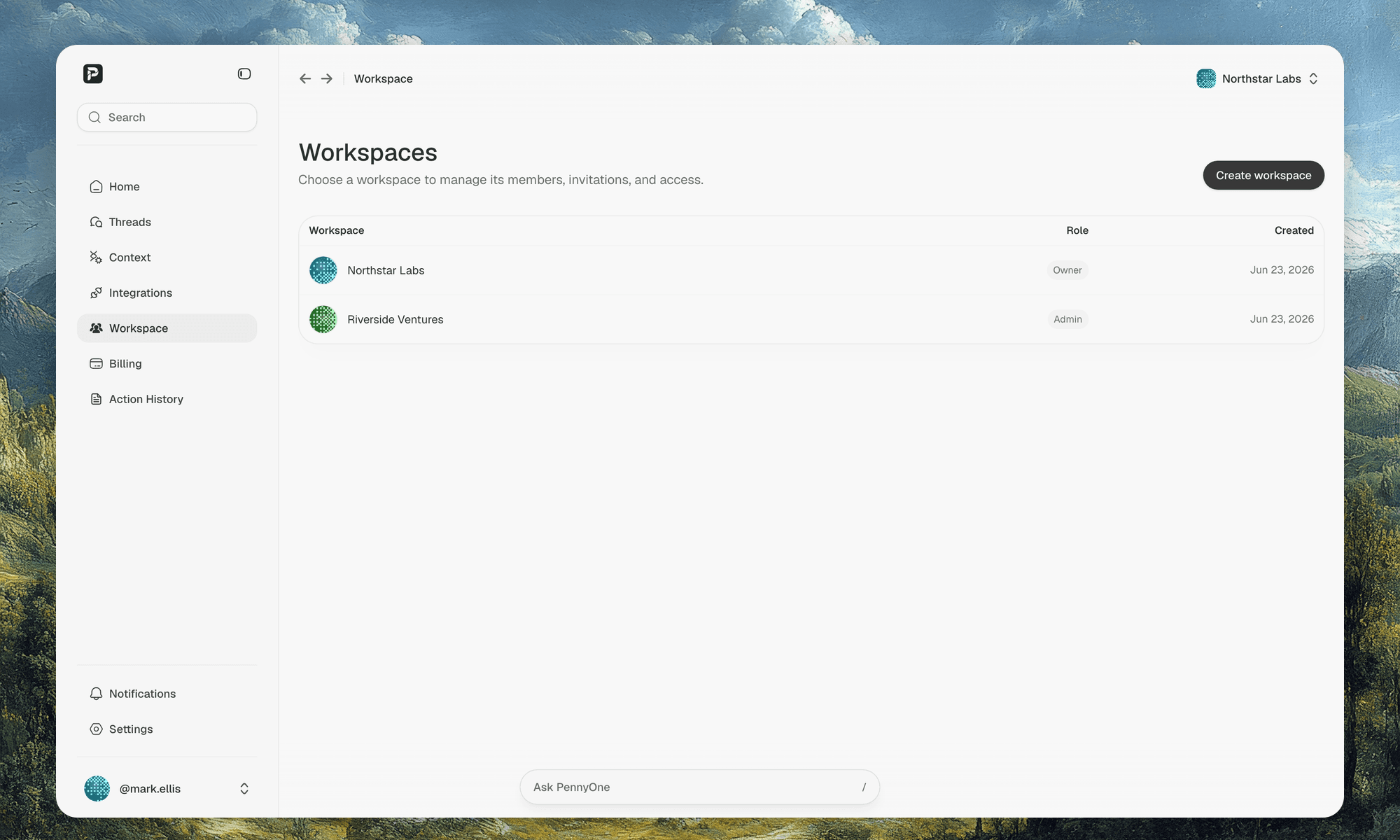
Task: Click the Action History document icon
Action: 96,399
